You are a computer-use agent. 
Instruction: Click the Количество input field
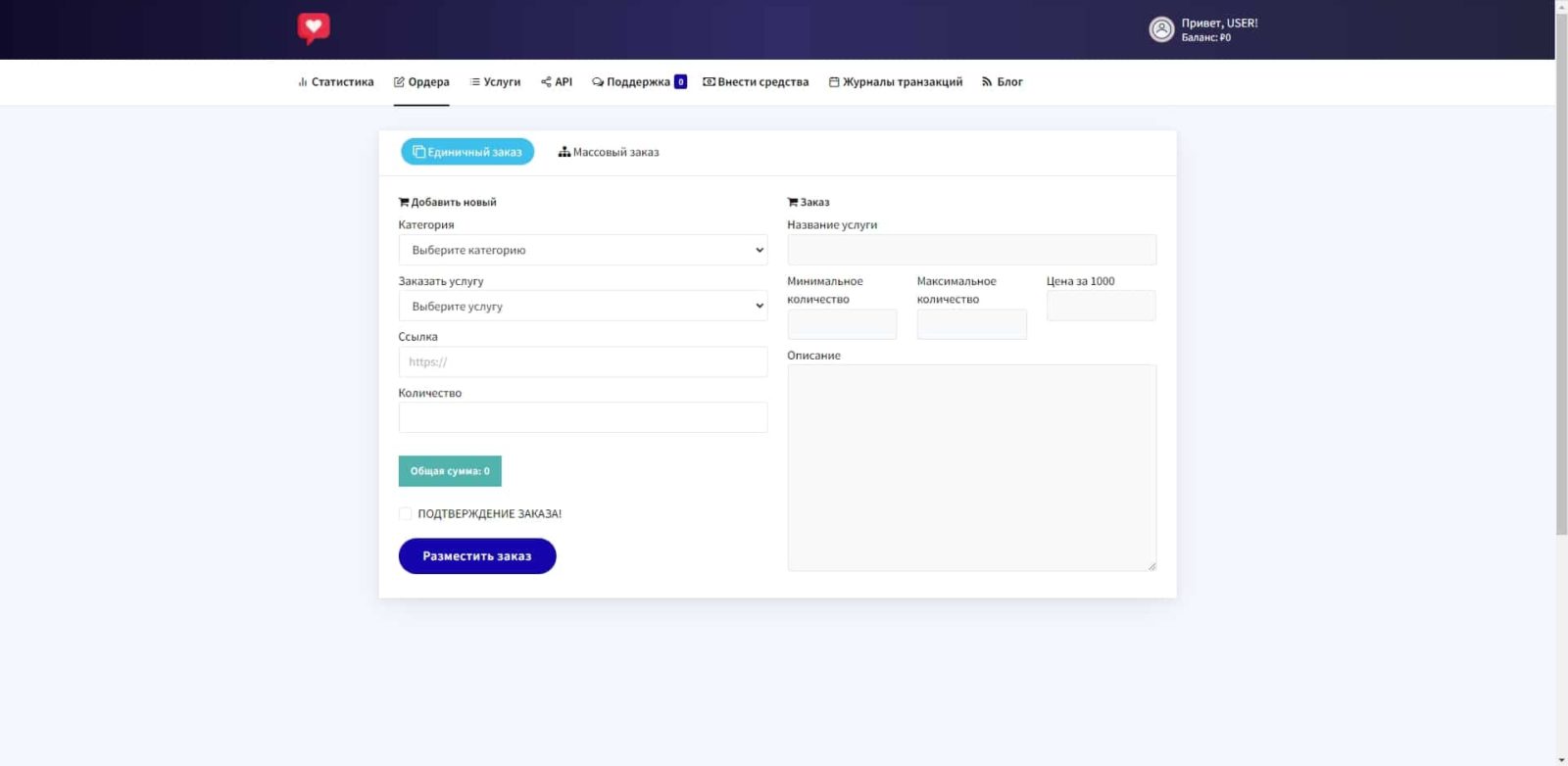583,417
